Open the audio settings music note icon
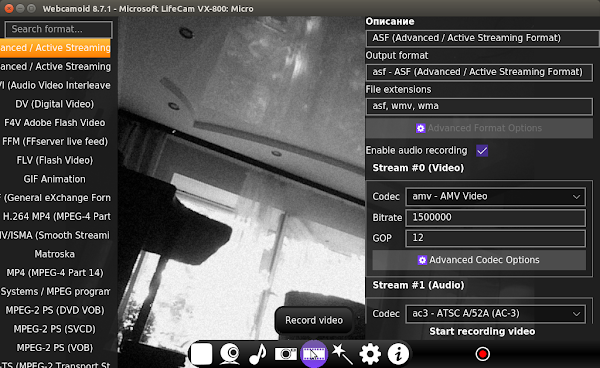This screenshot has height=368, width=600. pyautogui.click(x=258, y=354)
